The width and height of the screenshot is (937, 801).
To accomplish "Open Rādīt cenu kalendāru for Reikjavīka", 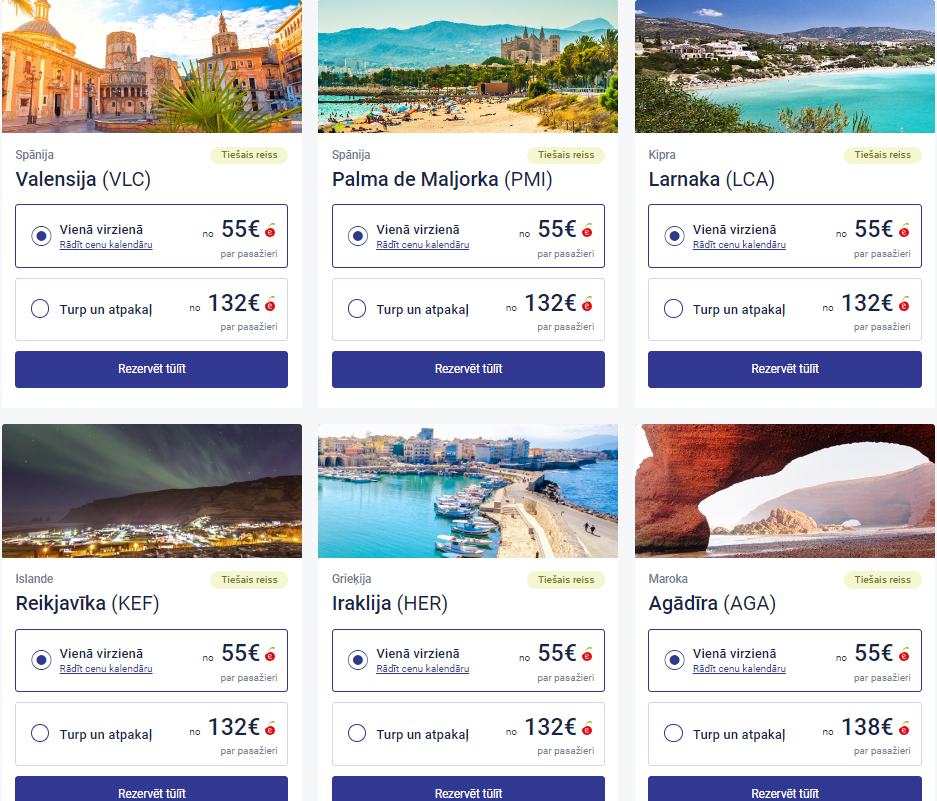I will 106,668.
